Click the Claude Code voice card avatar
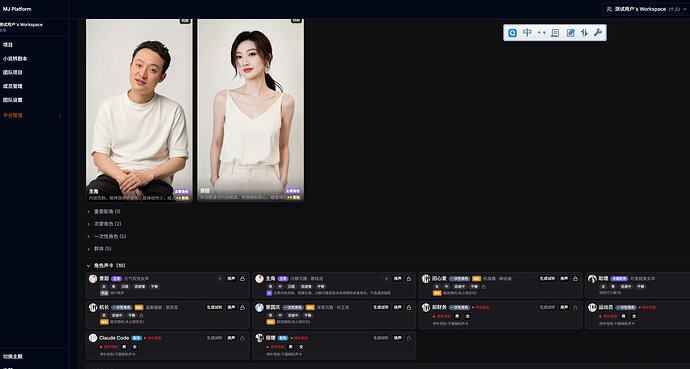 pos(93,338)
